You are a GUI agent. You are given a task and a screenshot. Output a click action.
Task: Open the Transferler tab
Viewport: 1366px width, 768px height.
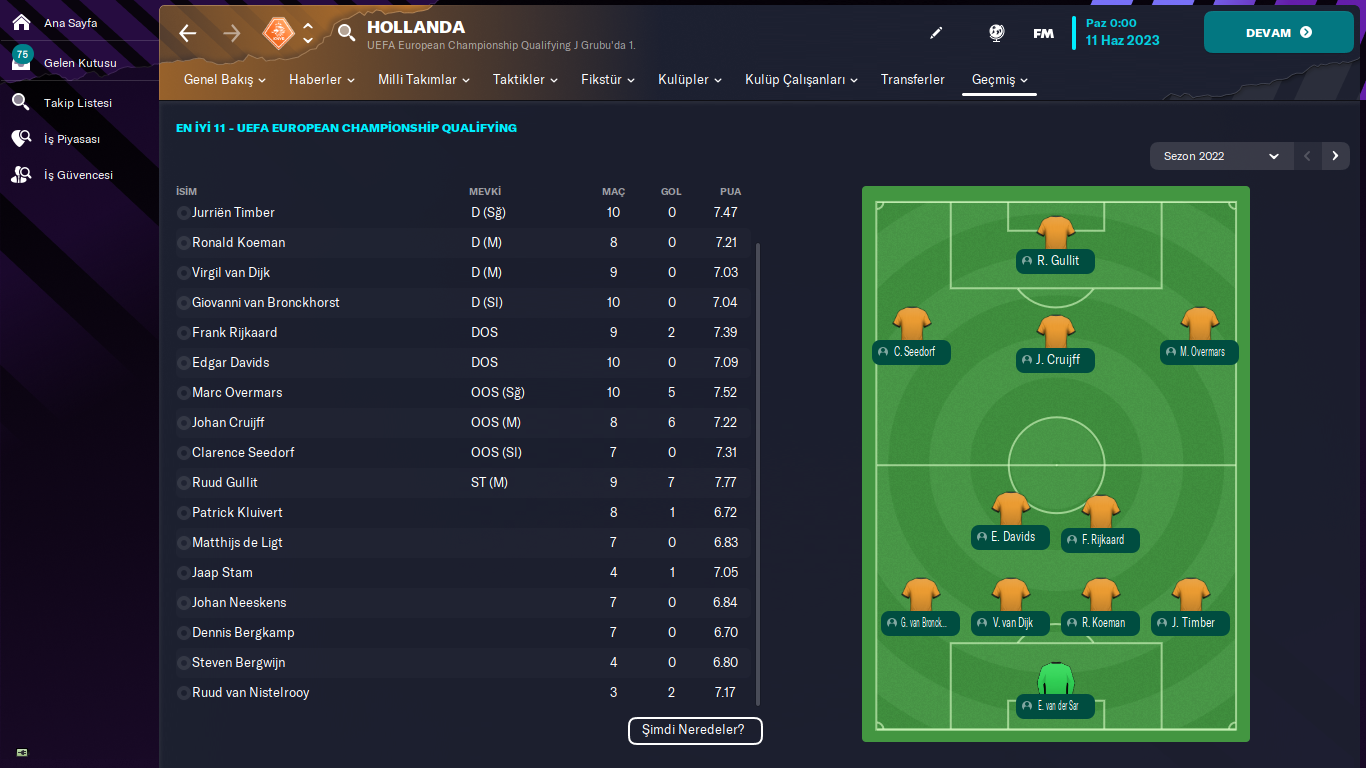912,80
